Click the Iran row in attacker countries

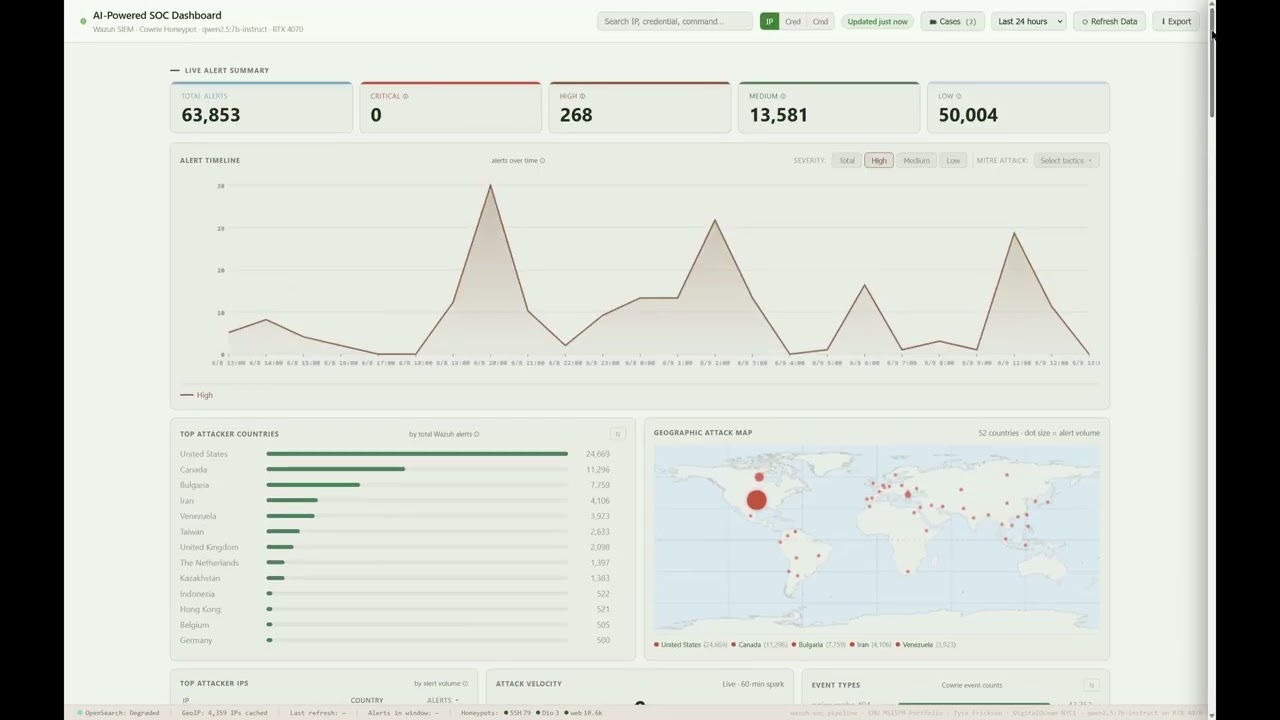pyautogui.click(x=395, y=500)
